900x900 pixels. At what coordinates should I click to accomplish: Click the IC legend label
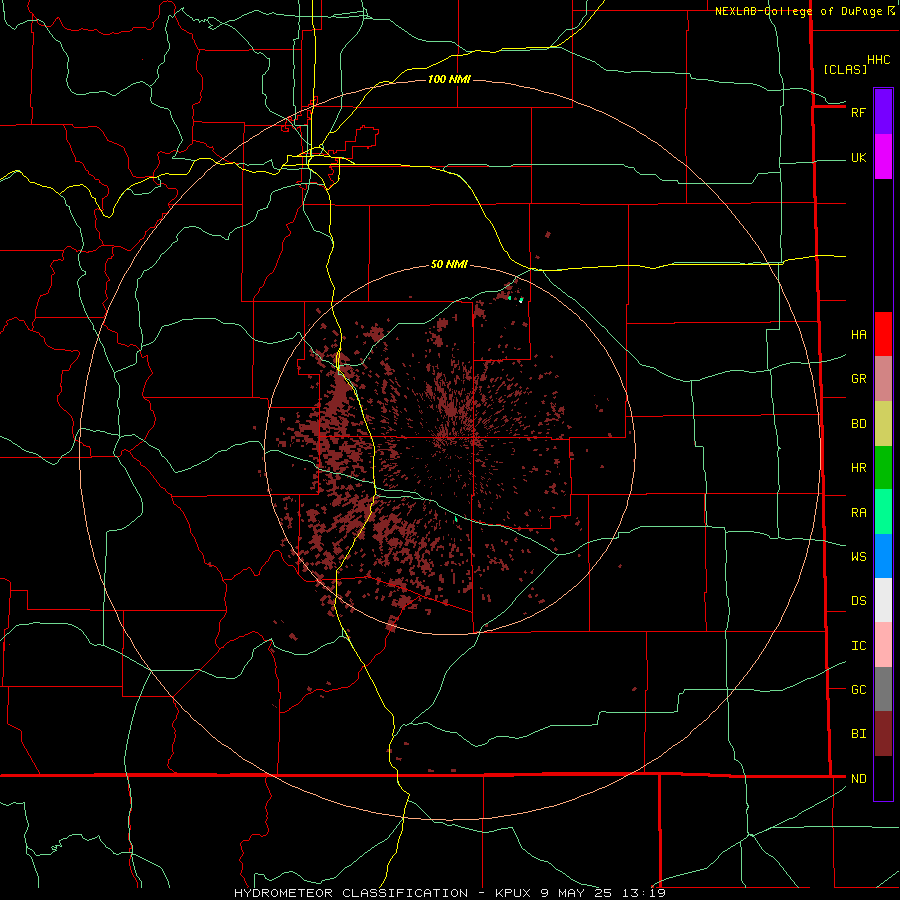click(x=858, y=646)
